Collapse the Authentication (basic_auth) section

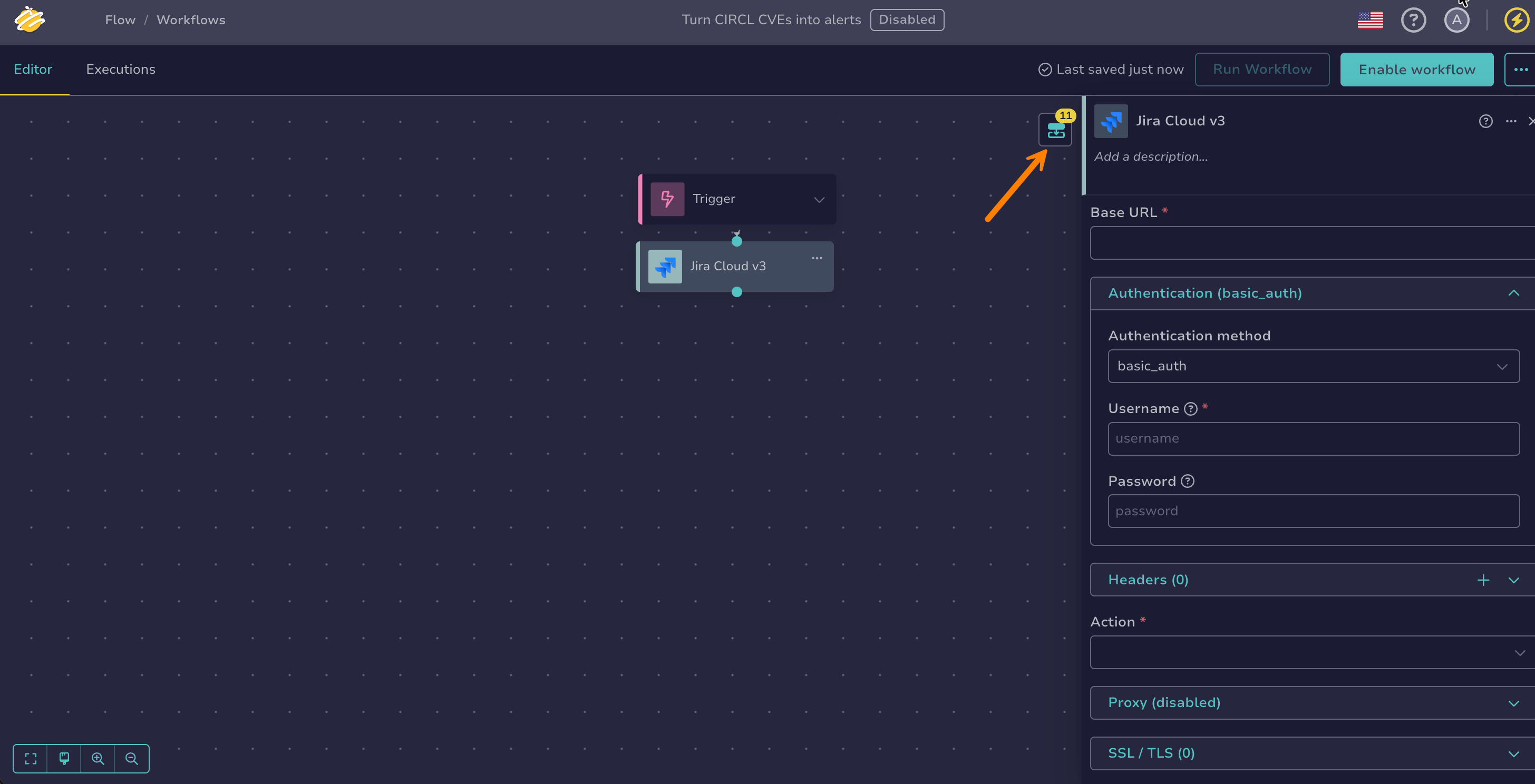coord(1513,293)
